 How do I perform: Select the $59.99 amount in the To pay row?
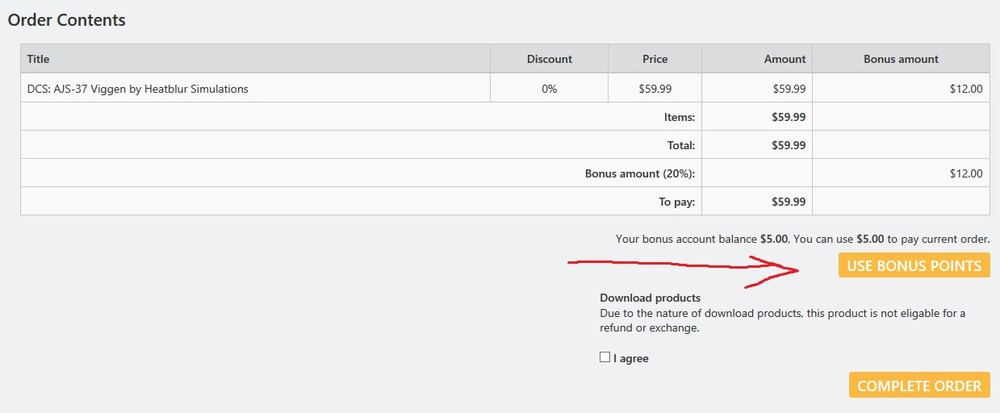[x=790, y=201]
